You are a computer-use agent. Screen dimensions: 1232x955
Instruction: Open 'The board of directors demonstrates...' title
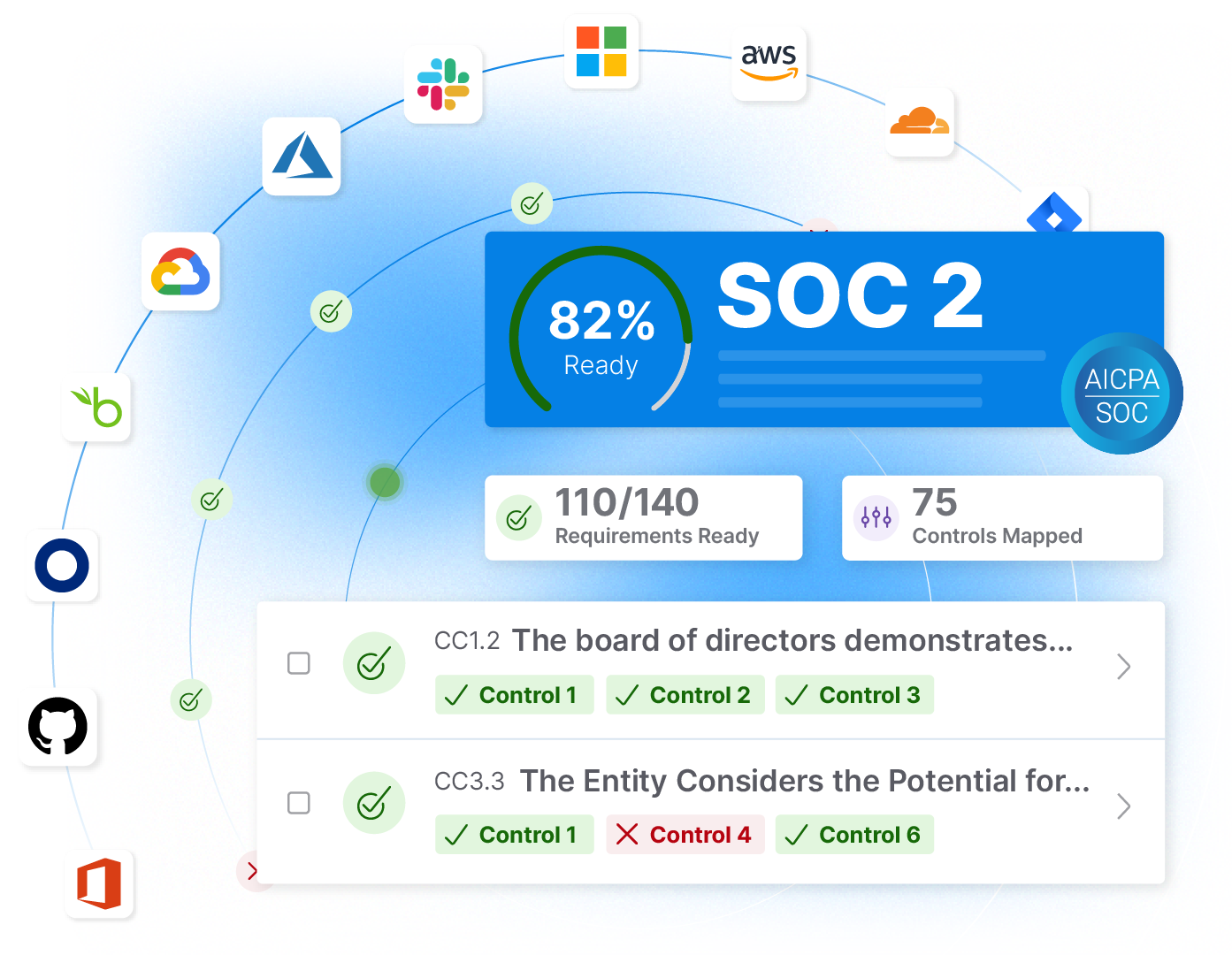click(792, 640)
